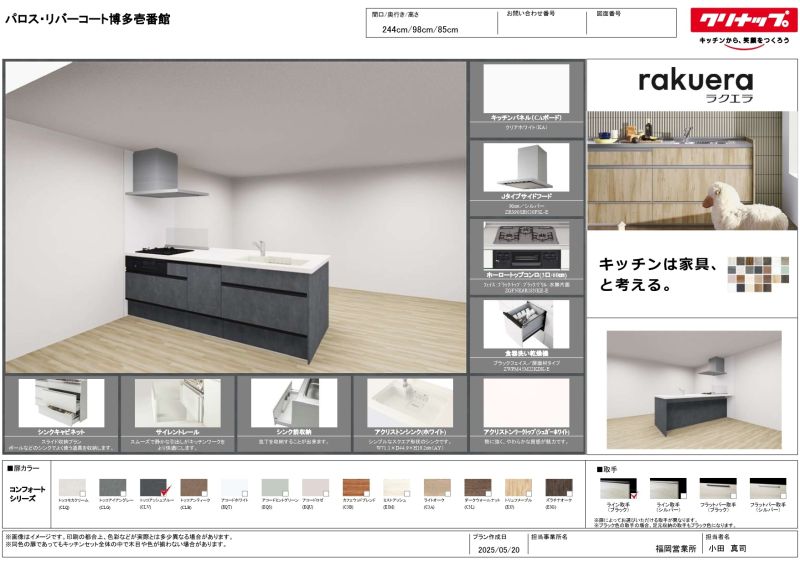800x566 pixels.
Task: Click the slogan キッチンは家具、と考える。
Action: click(x=658, y=274)
